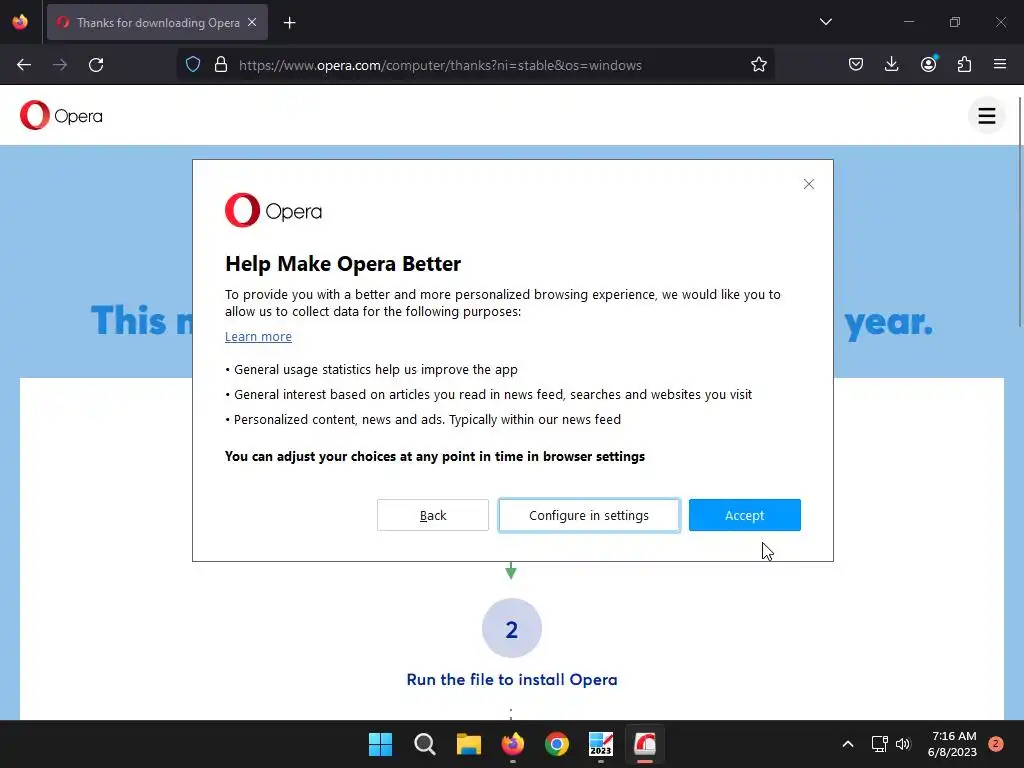Image resolution: width=1024 pixels, height=768 pixels.
Task: Click the Opera installer taskbar icon
Action: [645, 744]
